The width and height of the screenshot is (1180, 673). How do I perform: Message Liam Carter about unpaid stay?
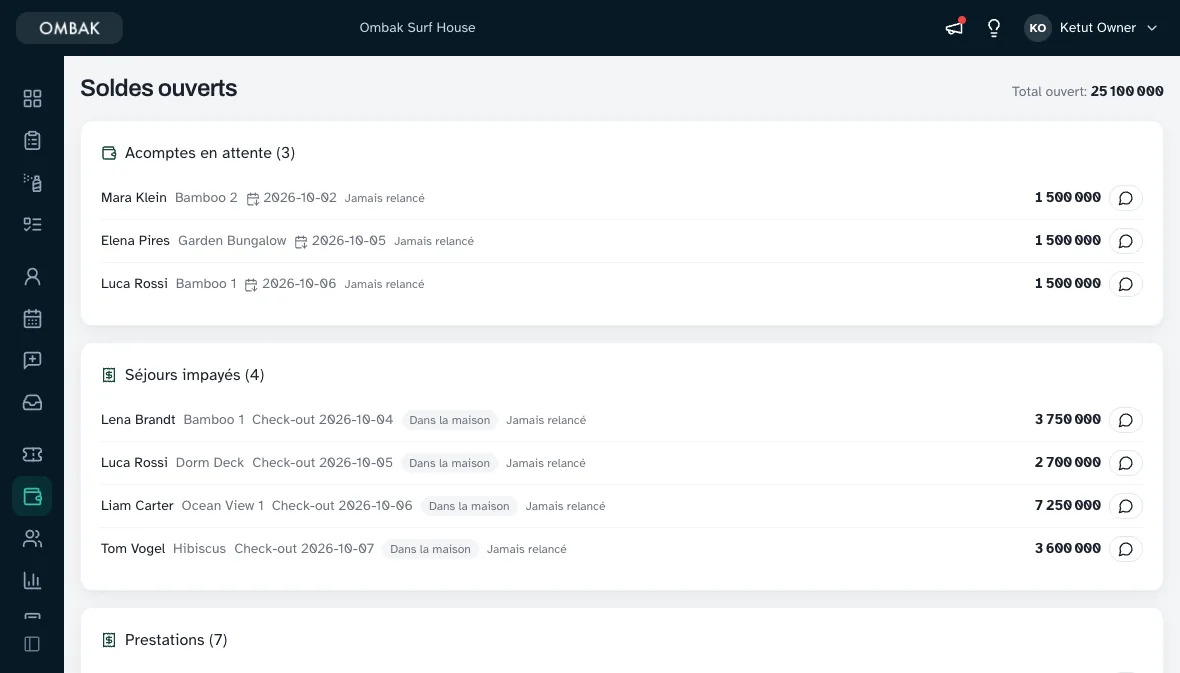coord(1126,506)
